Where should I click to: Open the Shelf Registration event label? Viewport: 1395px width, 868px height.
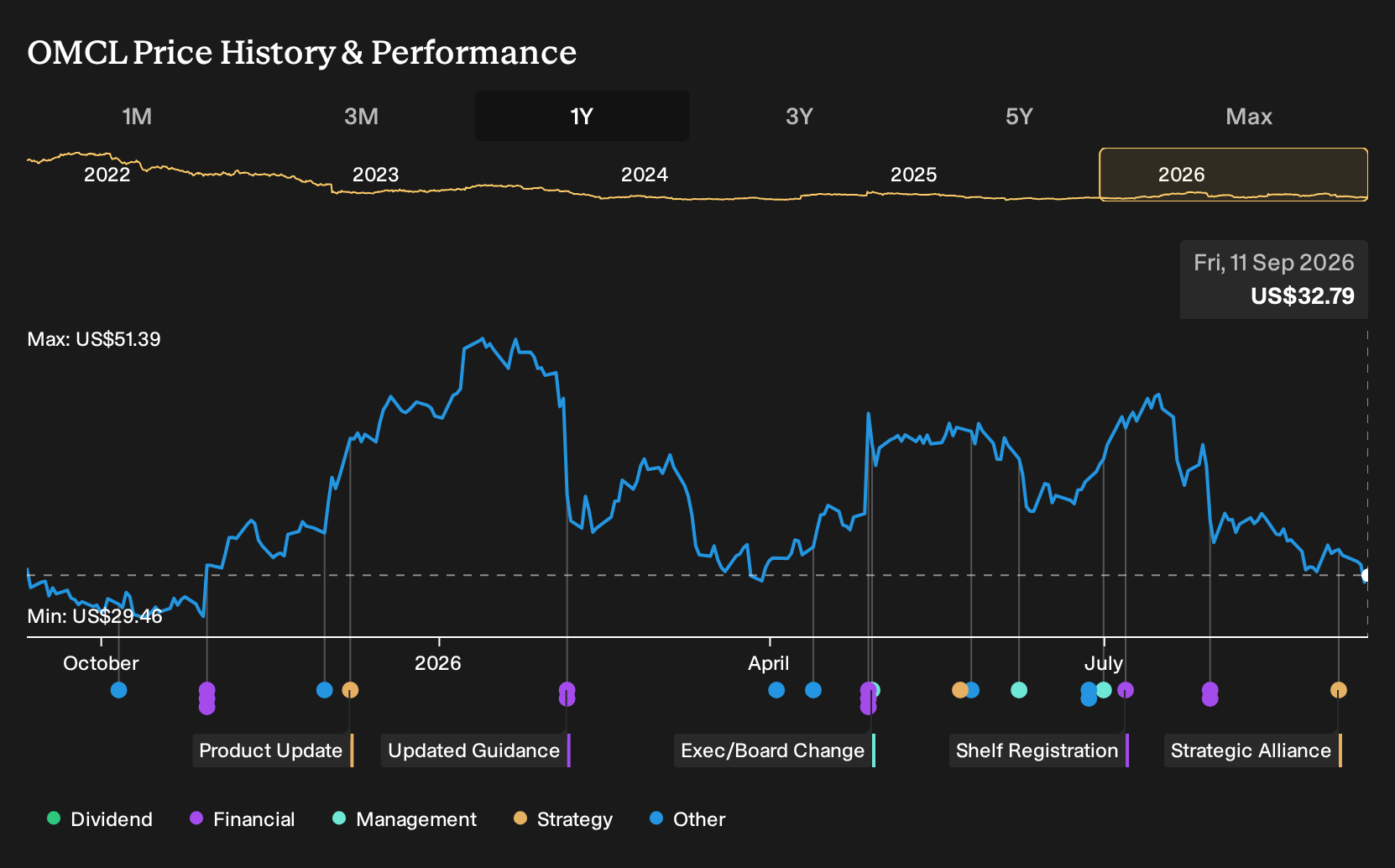[1039, 750]
